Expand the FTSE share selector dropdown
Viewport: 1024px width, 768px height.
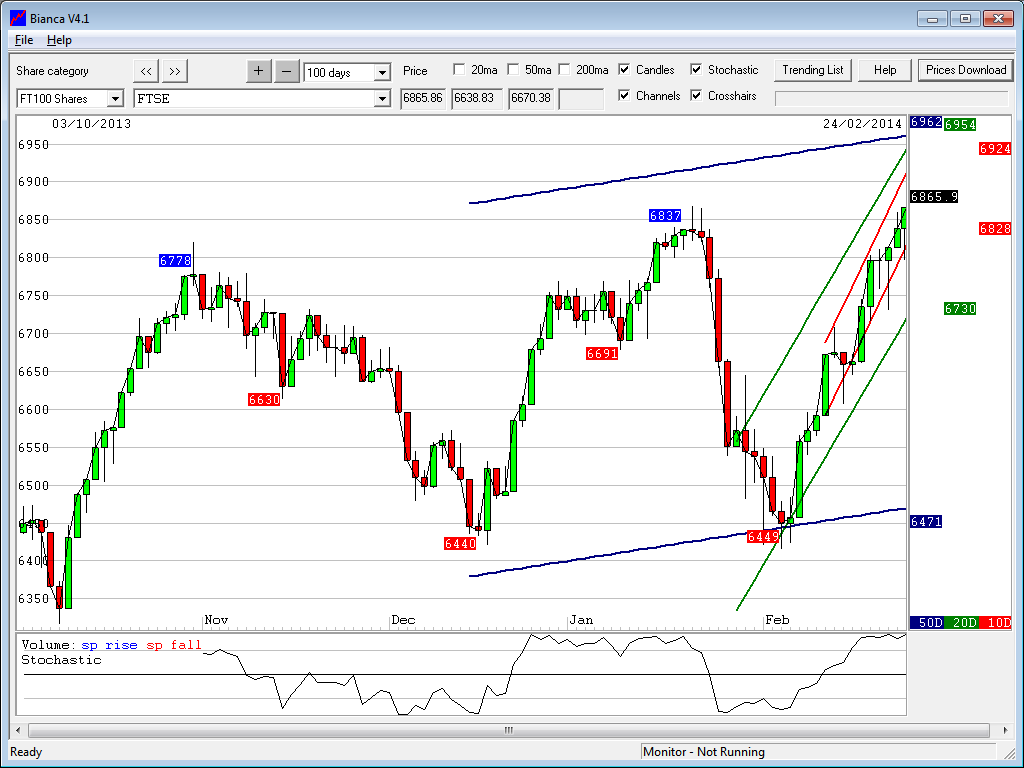pyautogui.click(x=382, y=99)
